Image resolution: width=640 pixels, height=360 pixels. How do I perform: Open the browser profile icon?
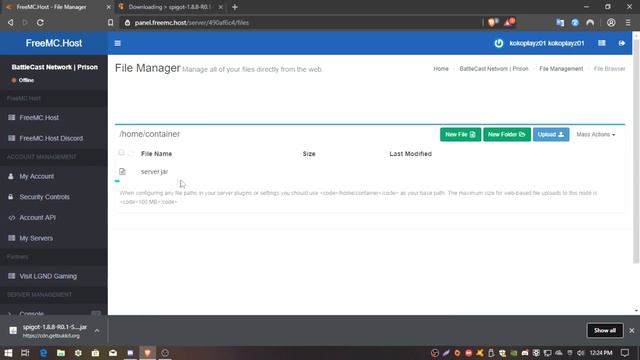611,22
